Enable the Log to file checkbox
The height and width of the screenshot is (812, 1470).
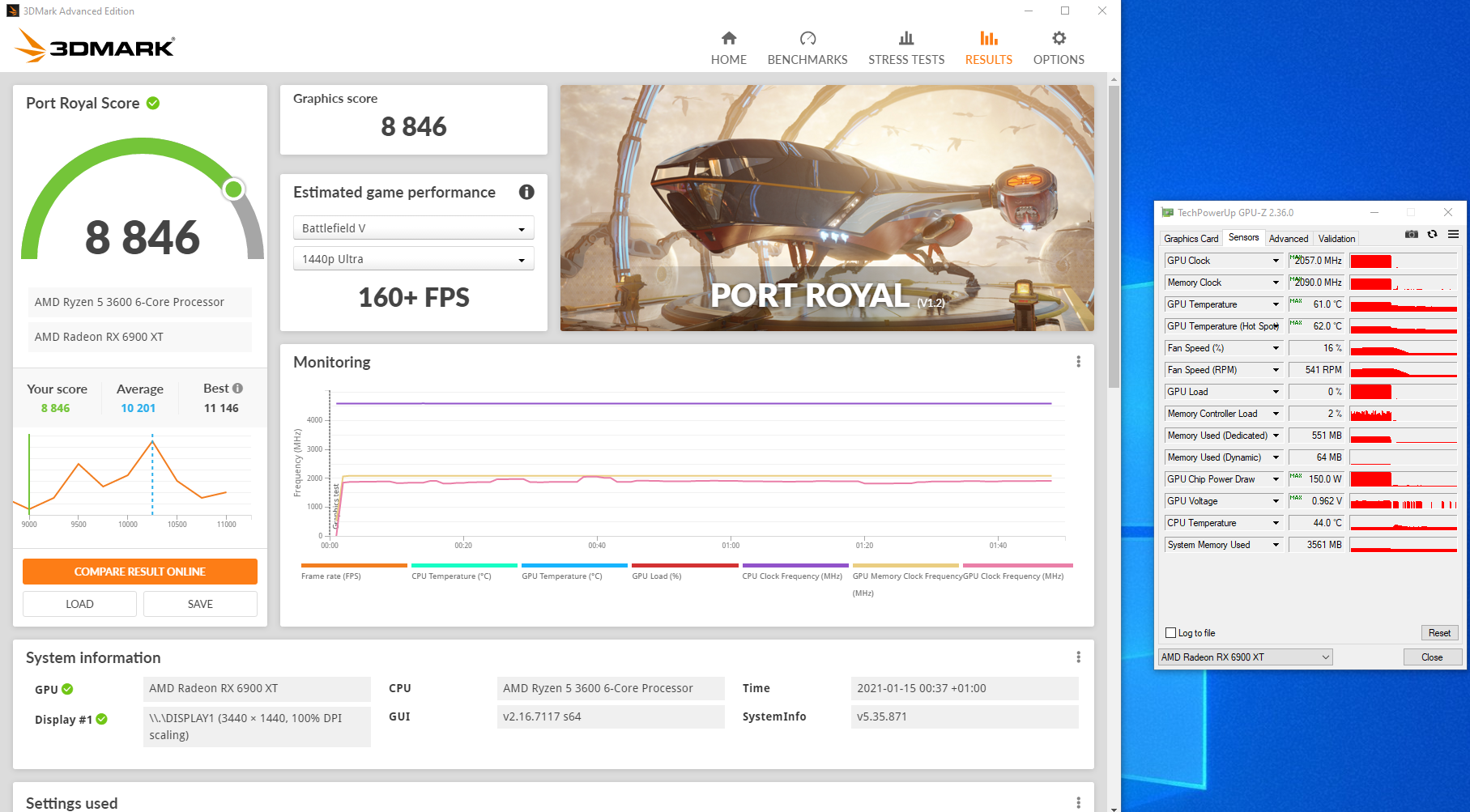(x=1170, y=633)
